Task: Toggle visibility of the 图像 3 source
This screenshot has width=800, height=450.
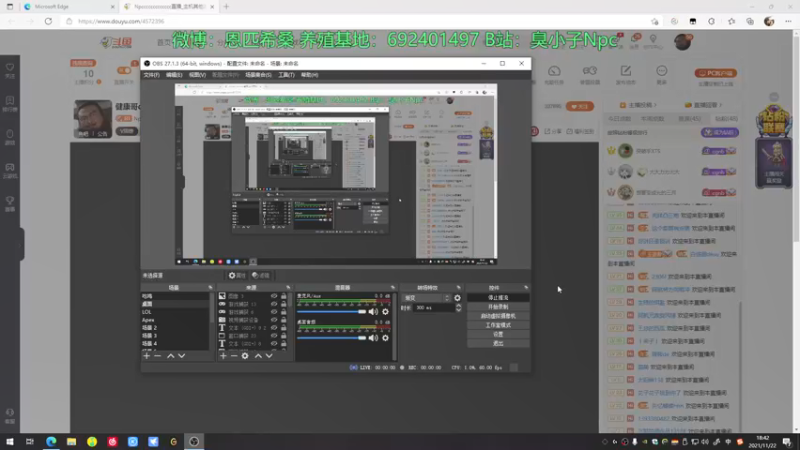Action: pyautogui.click(x=274, y=296)
